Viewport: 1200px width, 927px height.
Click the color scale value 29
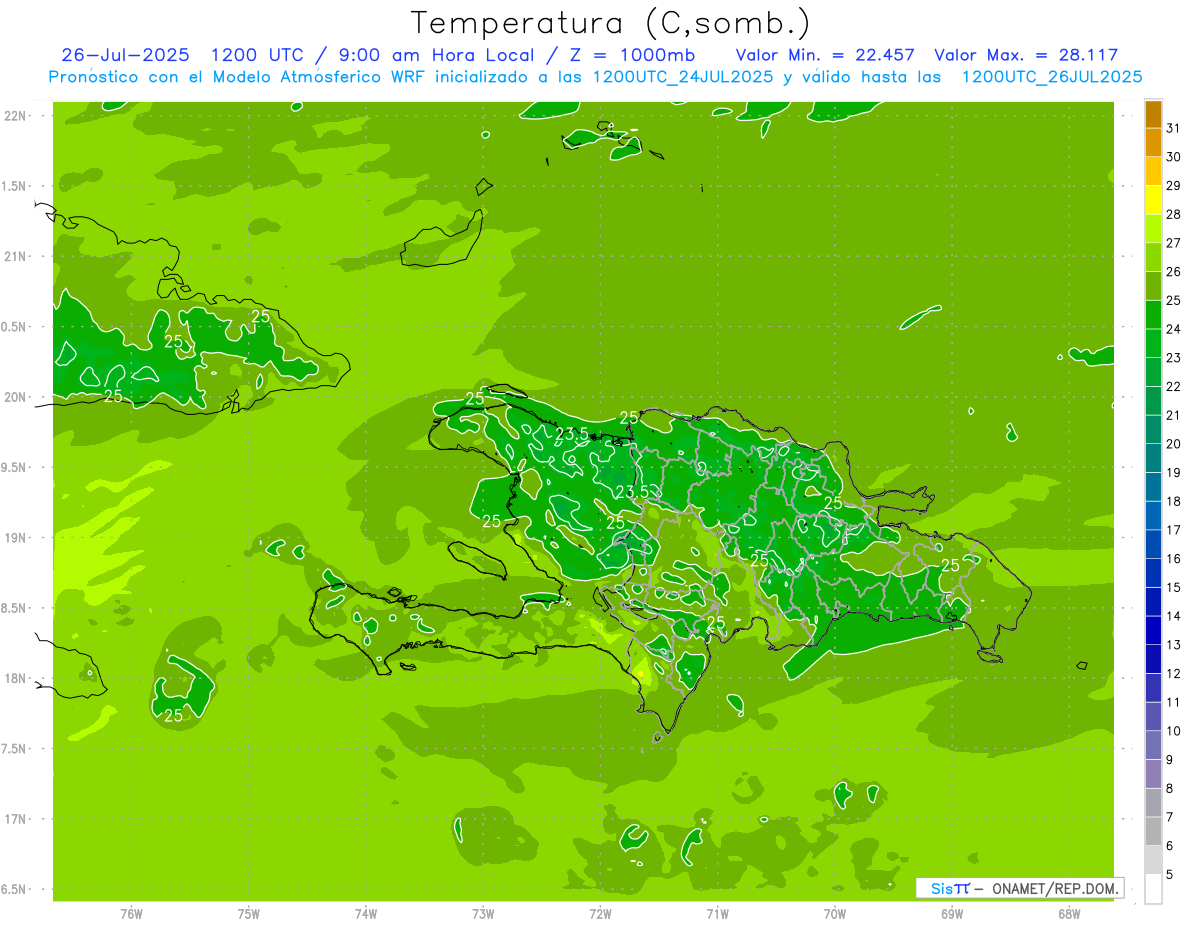click(x=1174, y=186)
